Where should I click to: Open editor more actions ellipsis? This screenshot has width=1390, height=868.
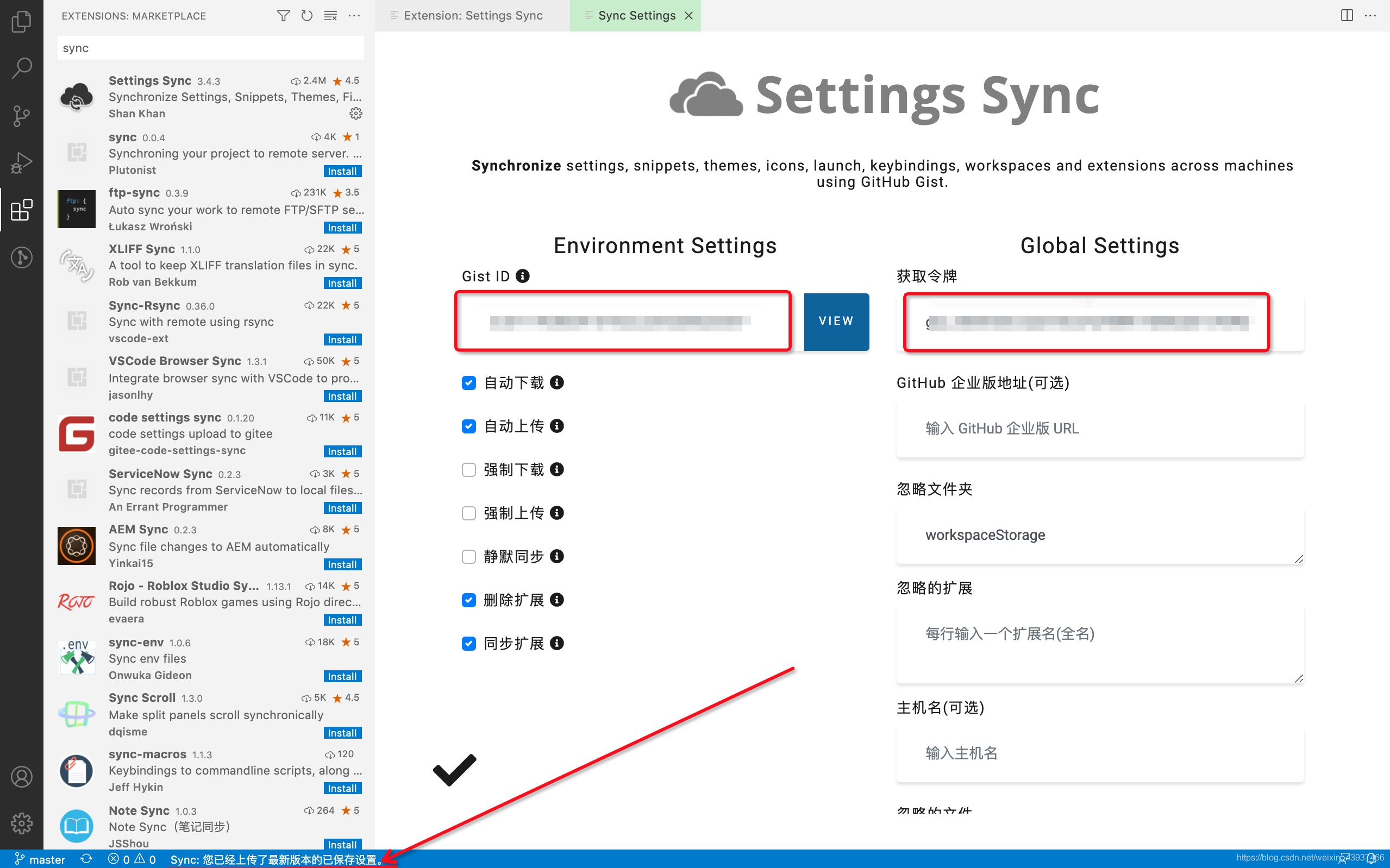pyautogui.click(x=1370, y=16)
